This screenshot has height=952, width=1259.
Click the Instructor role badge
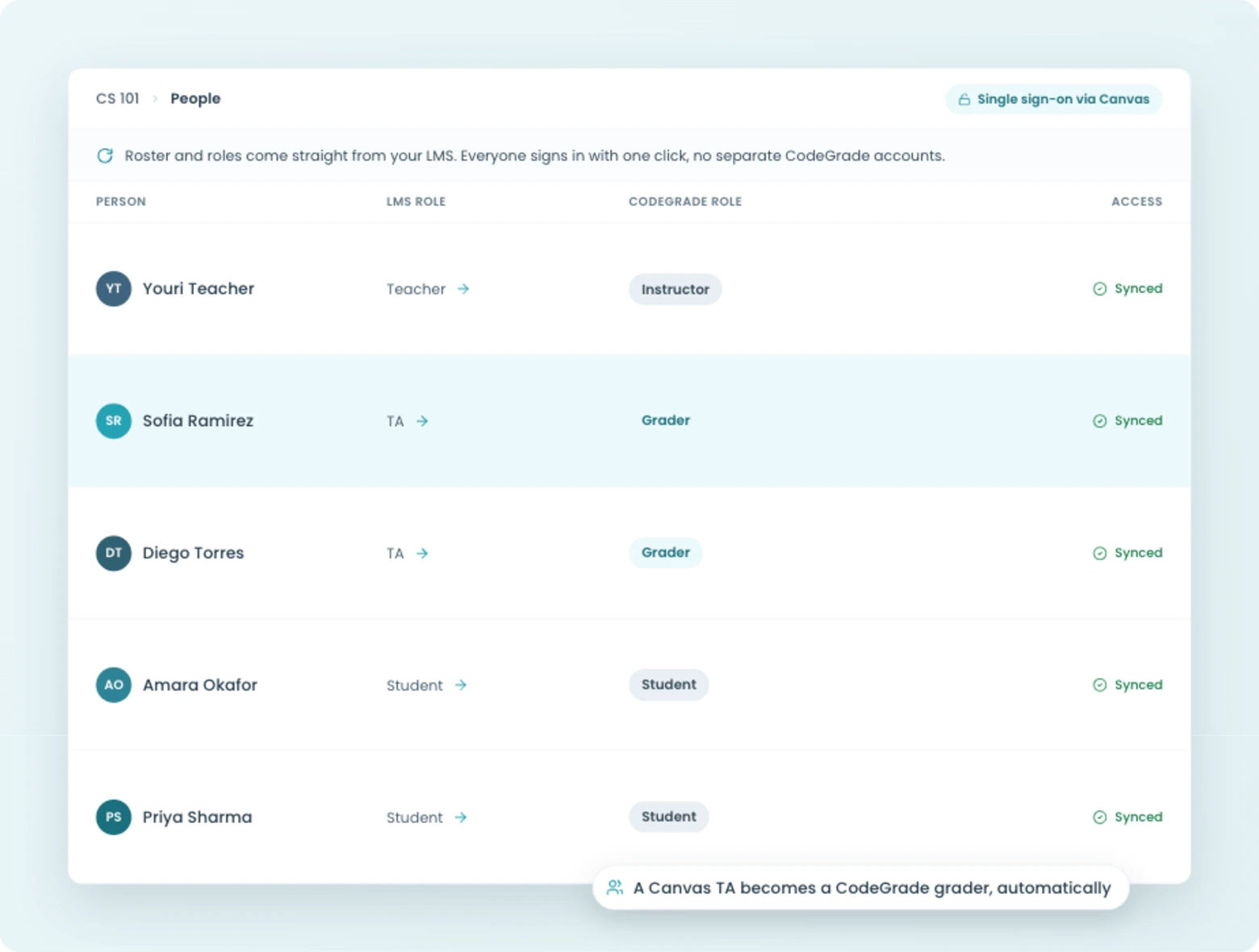pos(676,289)
